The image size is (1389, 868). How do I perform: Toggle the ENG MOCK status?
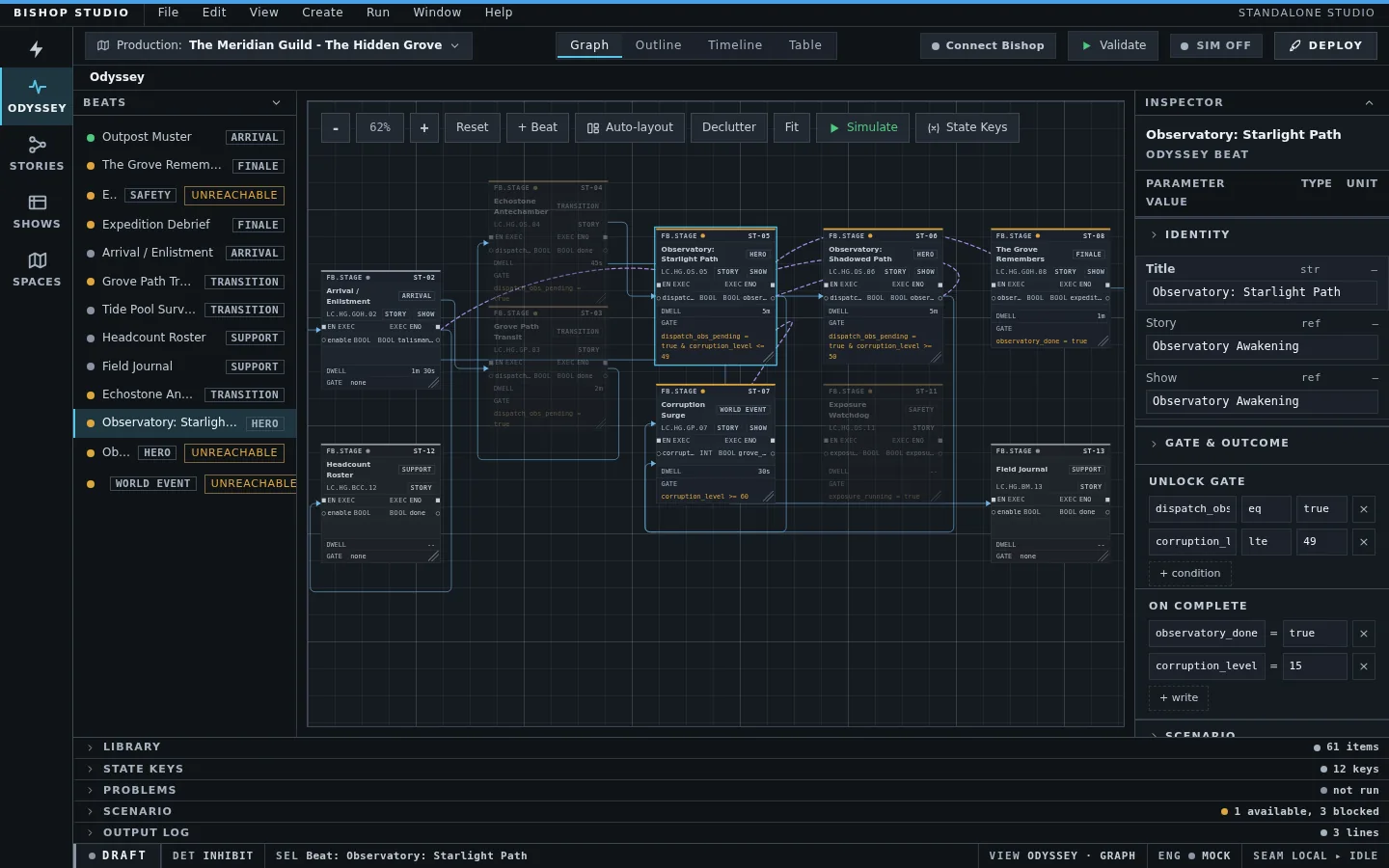[1194, 855]
